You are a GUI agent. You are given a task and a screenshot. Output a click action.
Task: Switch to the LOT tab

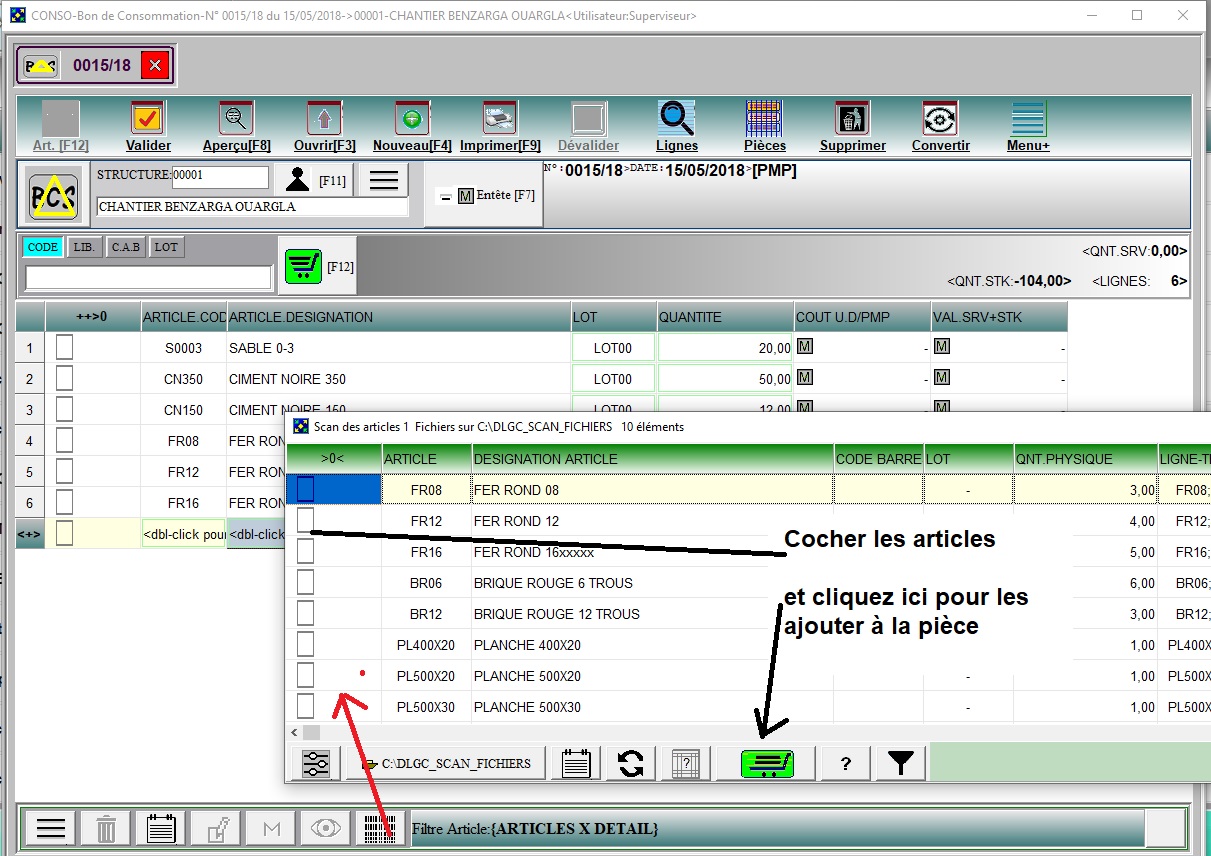coord(166,246)
